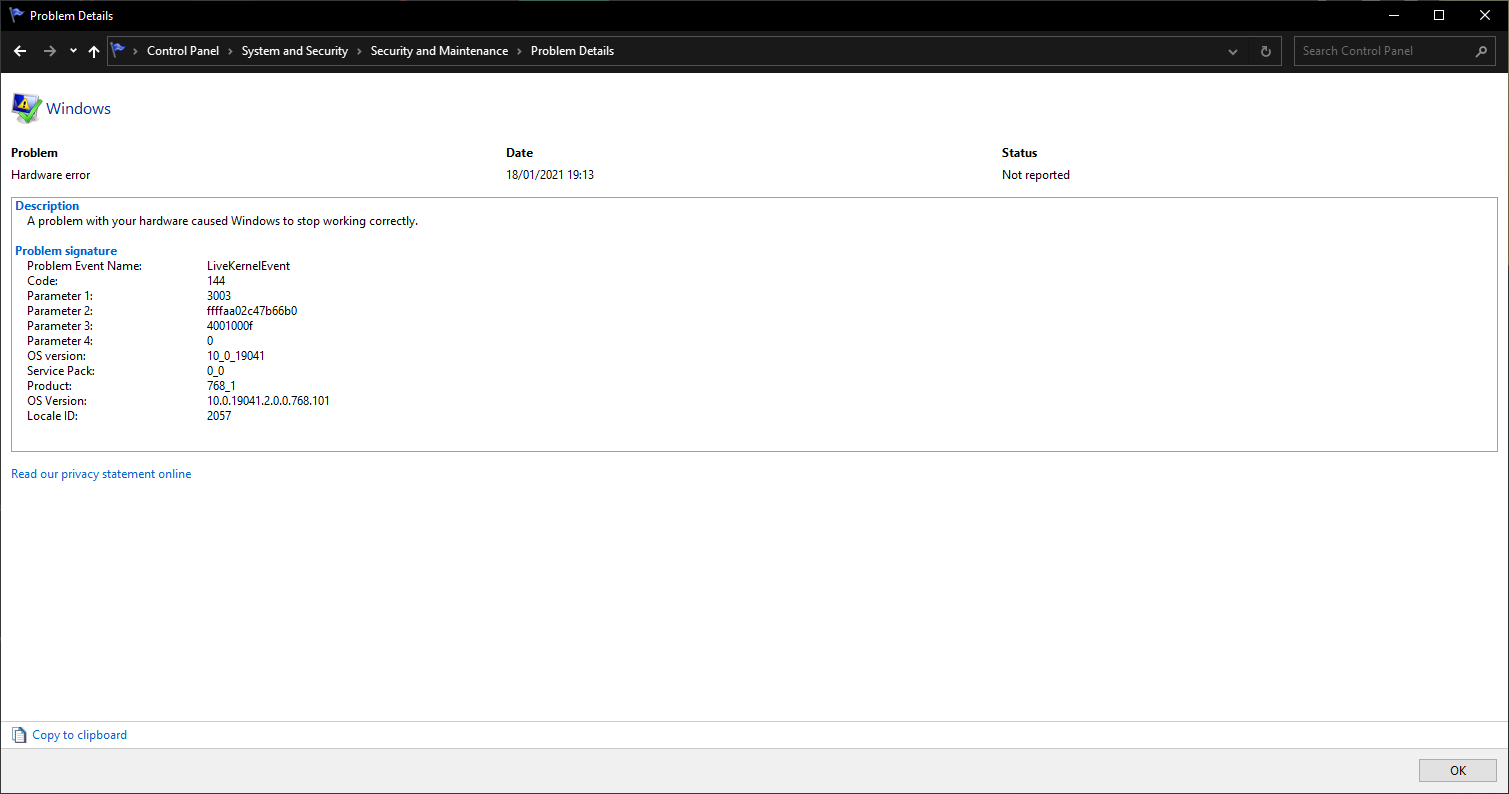
Task: Navigate to Control Panel via the breadcrumb
Action: coord(183,51)
